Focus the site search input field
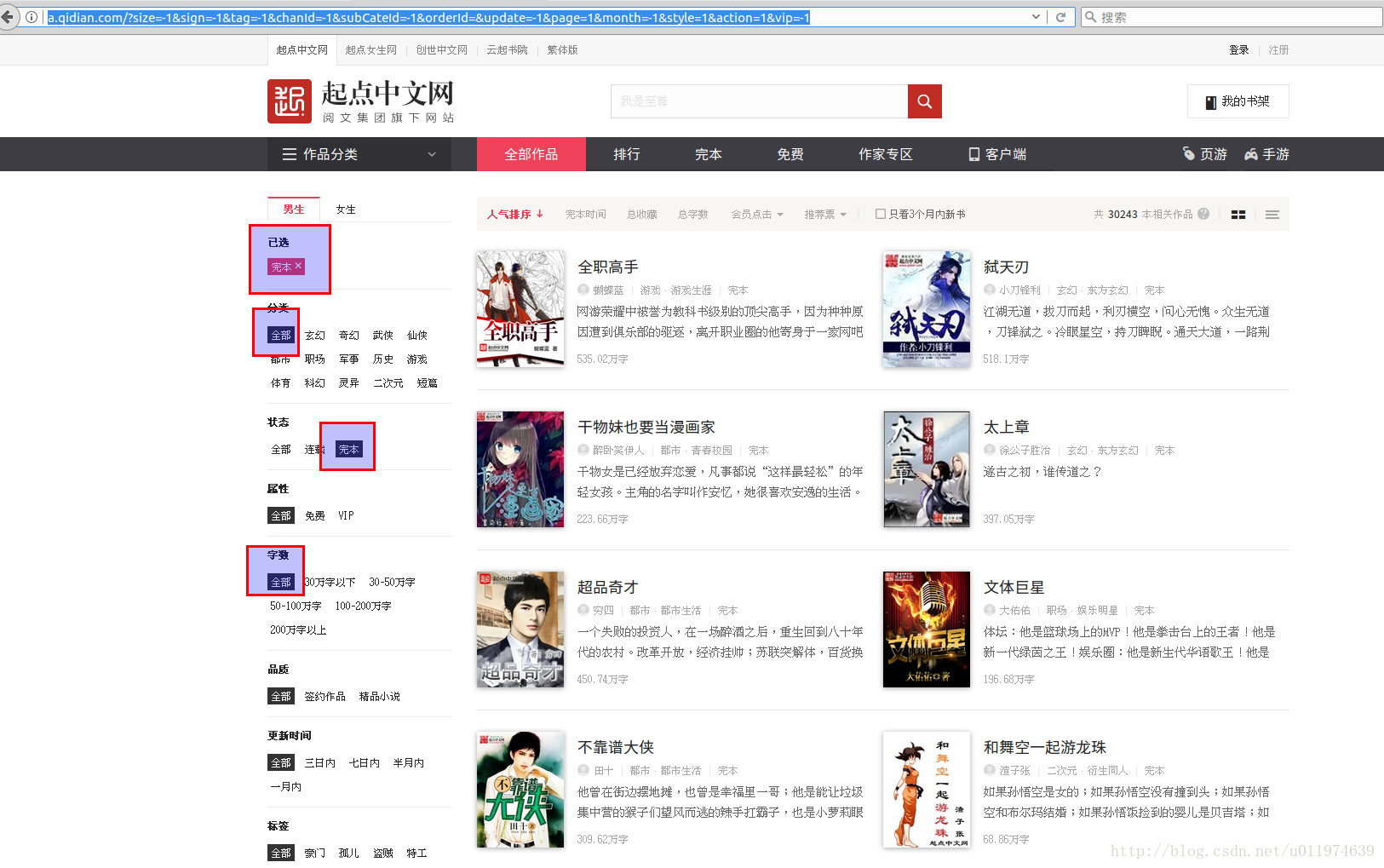Viewport: 1384px width, 868px height. (x=759, y=101)
